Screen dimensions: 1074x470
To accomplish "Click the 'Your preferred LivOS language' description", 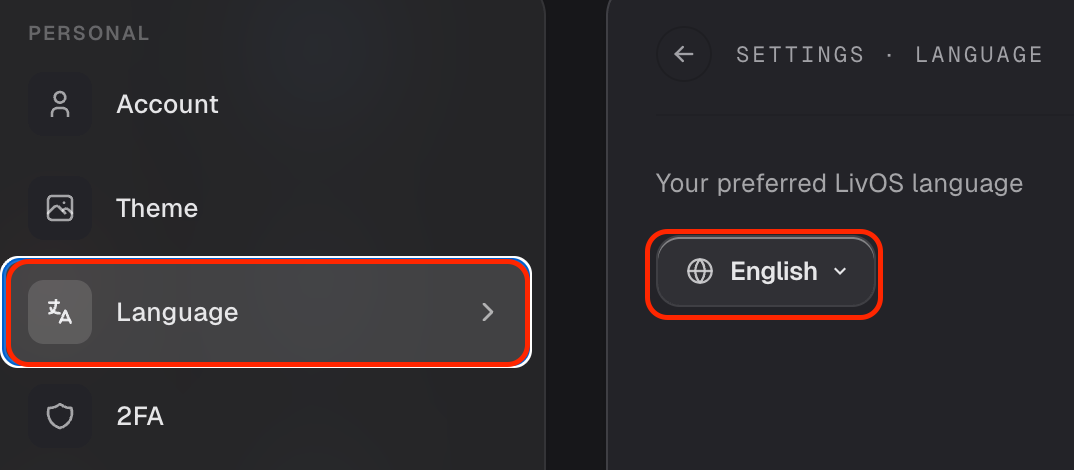I will (x=839, y=184).
